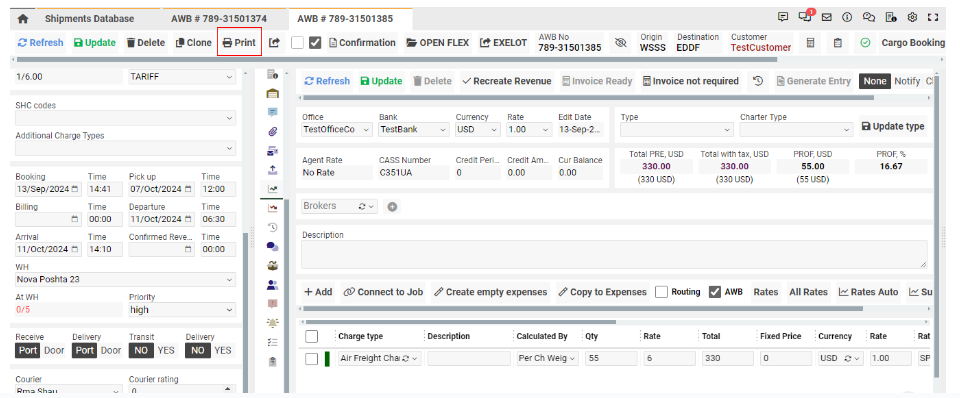Click the Connect to Job button

click(x=383, y=292)
